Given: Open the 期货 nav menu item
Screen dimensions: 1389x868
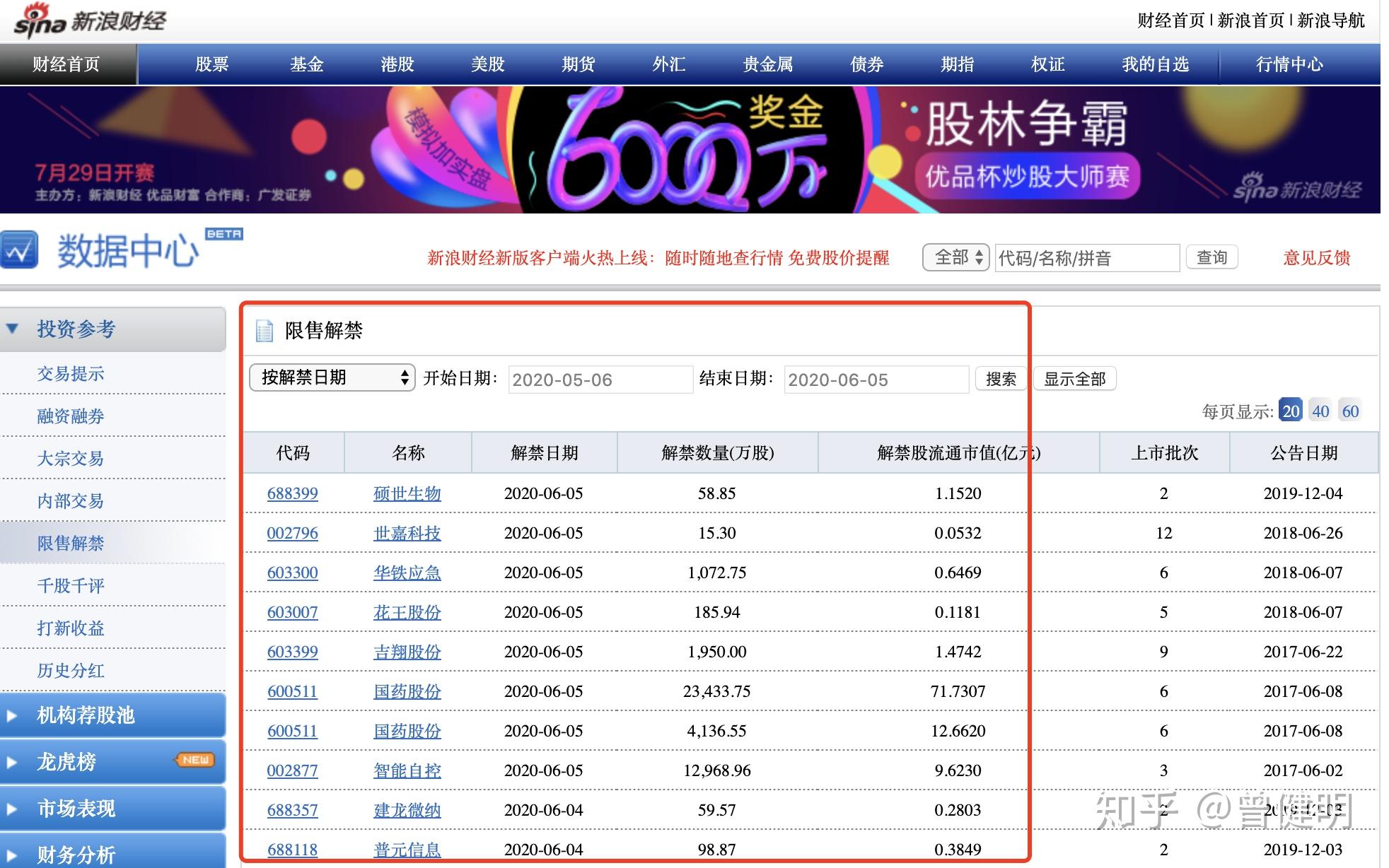Looking at the screenshot, I should pos(578,64).
